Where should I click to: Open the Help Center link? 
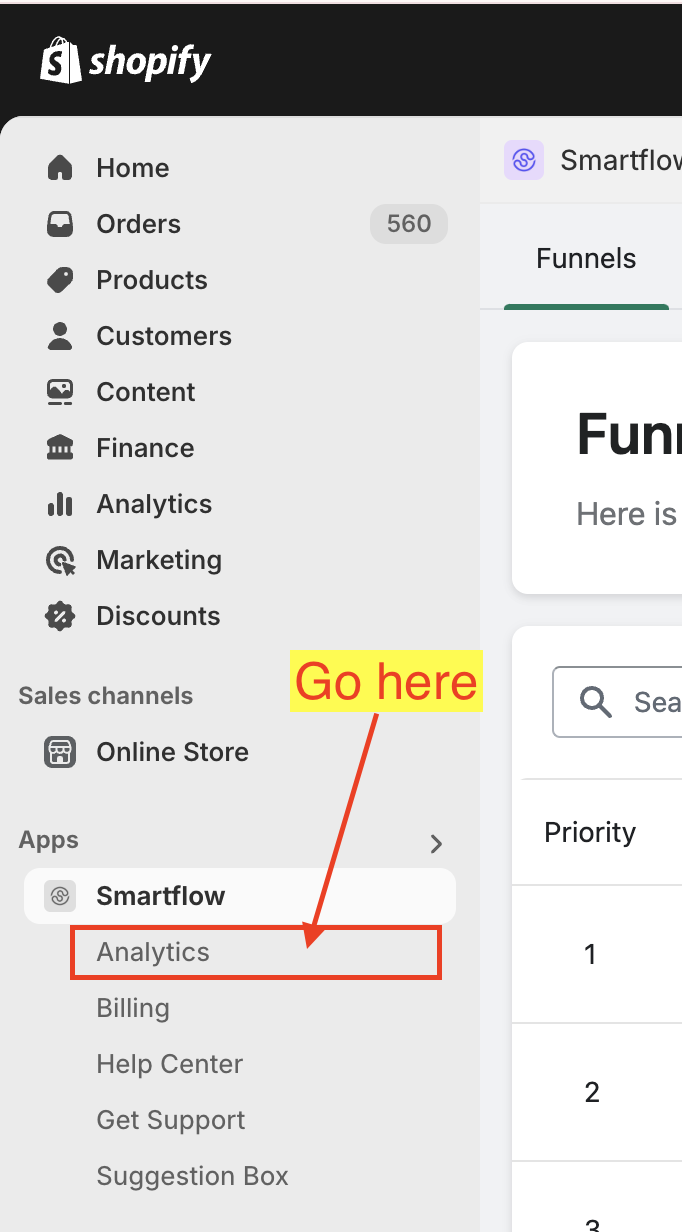click(170, 1064)
